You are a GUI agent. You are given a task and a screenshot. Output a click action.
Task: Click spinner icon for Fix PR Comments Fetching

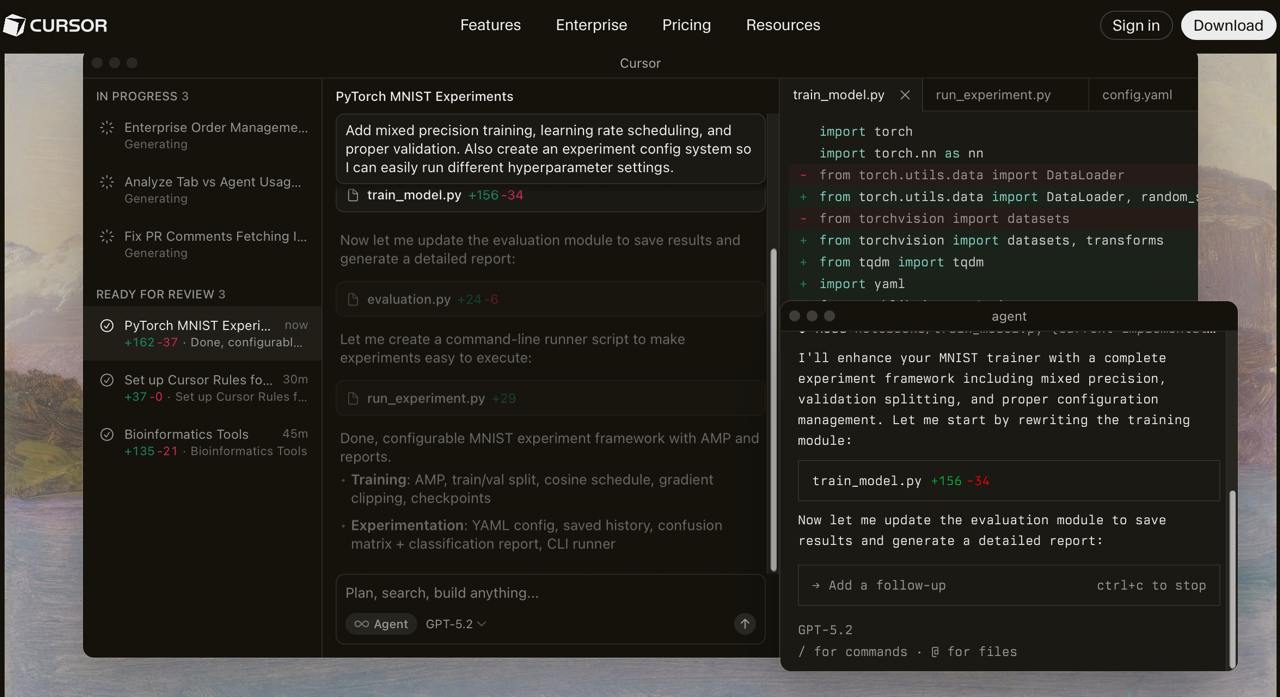(107, 237)
